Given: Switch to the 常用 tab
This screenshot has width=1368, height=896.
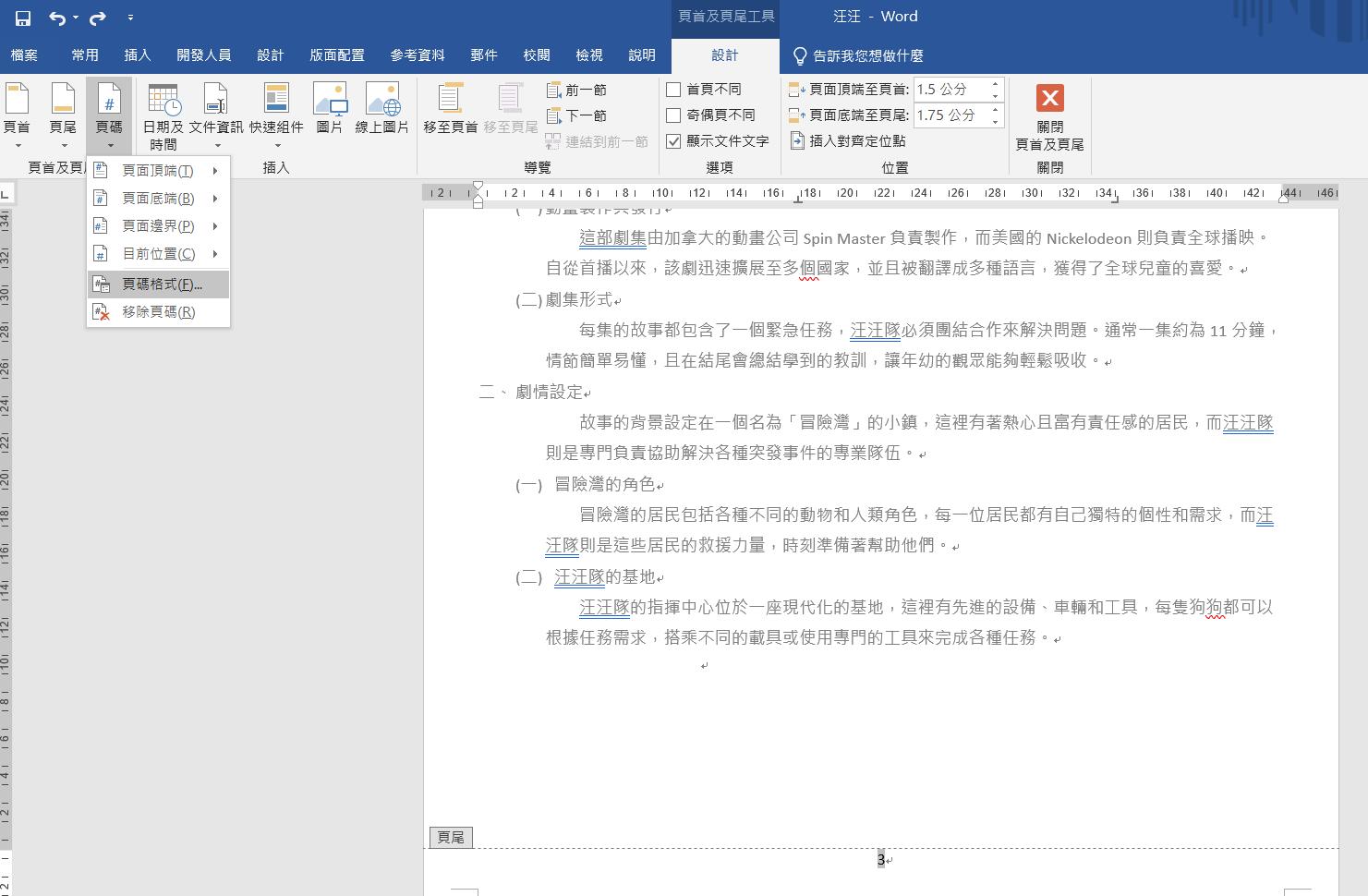Looking at the screenshot, I should click(85, 55).
